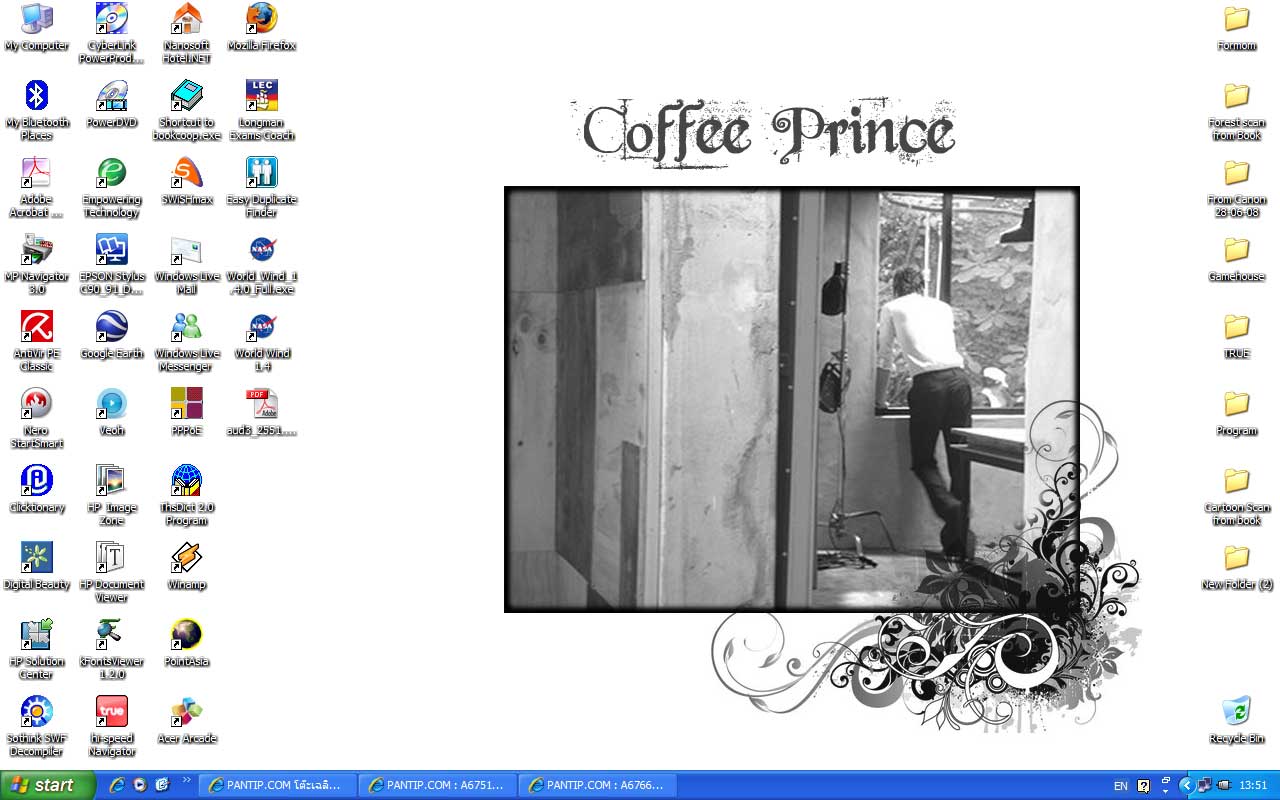The image size is (1280, 800).
Task: Click the Recycle Bin icon
Action: pyautogui.click(x=1237, y=720)
